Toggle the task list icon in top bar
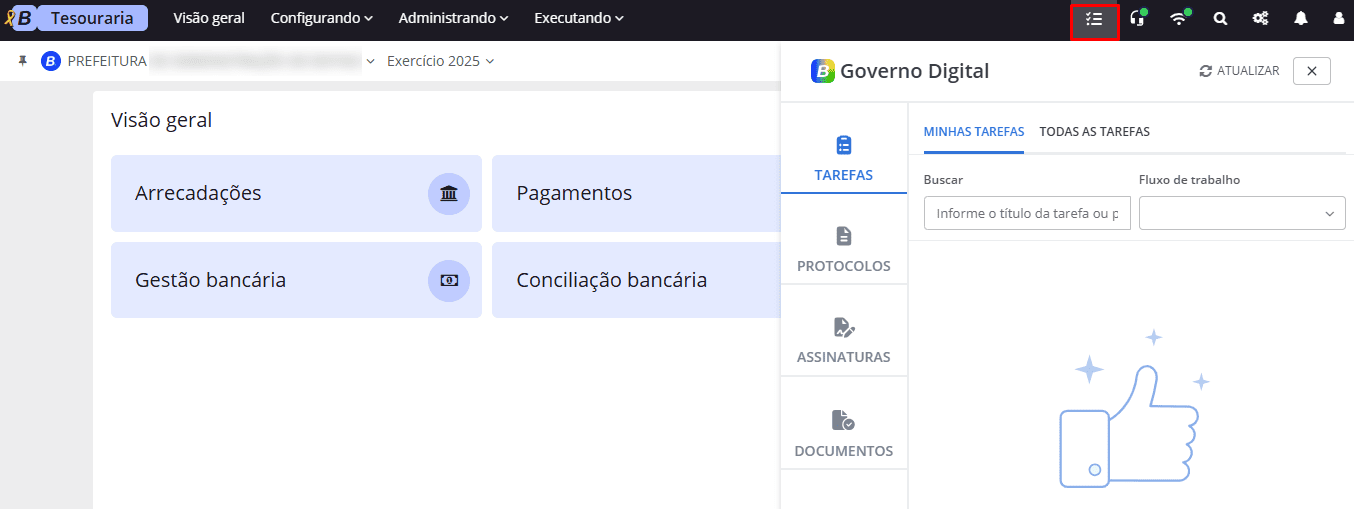 coord(1094,19)
